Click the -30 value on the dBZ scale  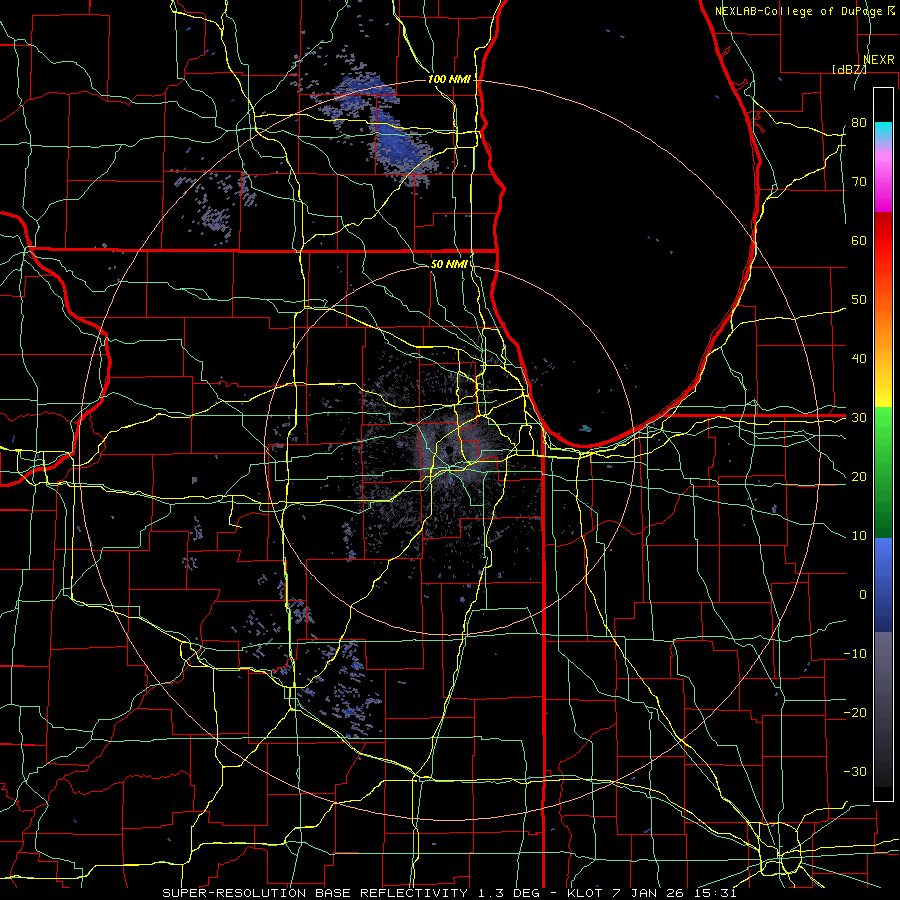855,772
